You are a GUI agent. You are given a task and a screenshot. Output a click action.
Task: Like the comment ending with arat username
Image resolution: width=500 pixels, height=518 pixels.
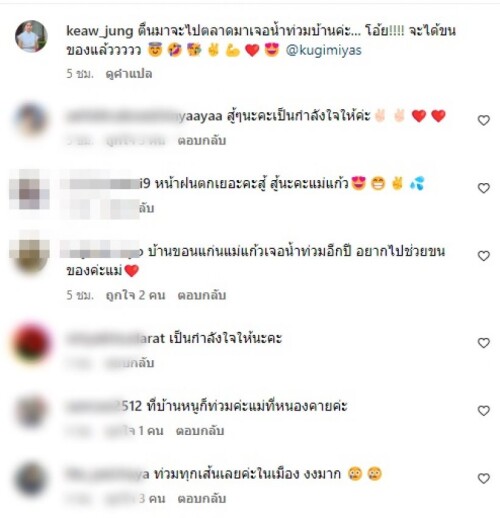coord(483,343)
